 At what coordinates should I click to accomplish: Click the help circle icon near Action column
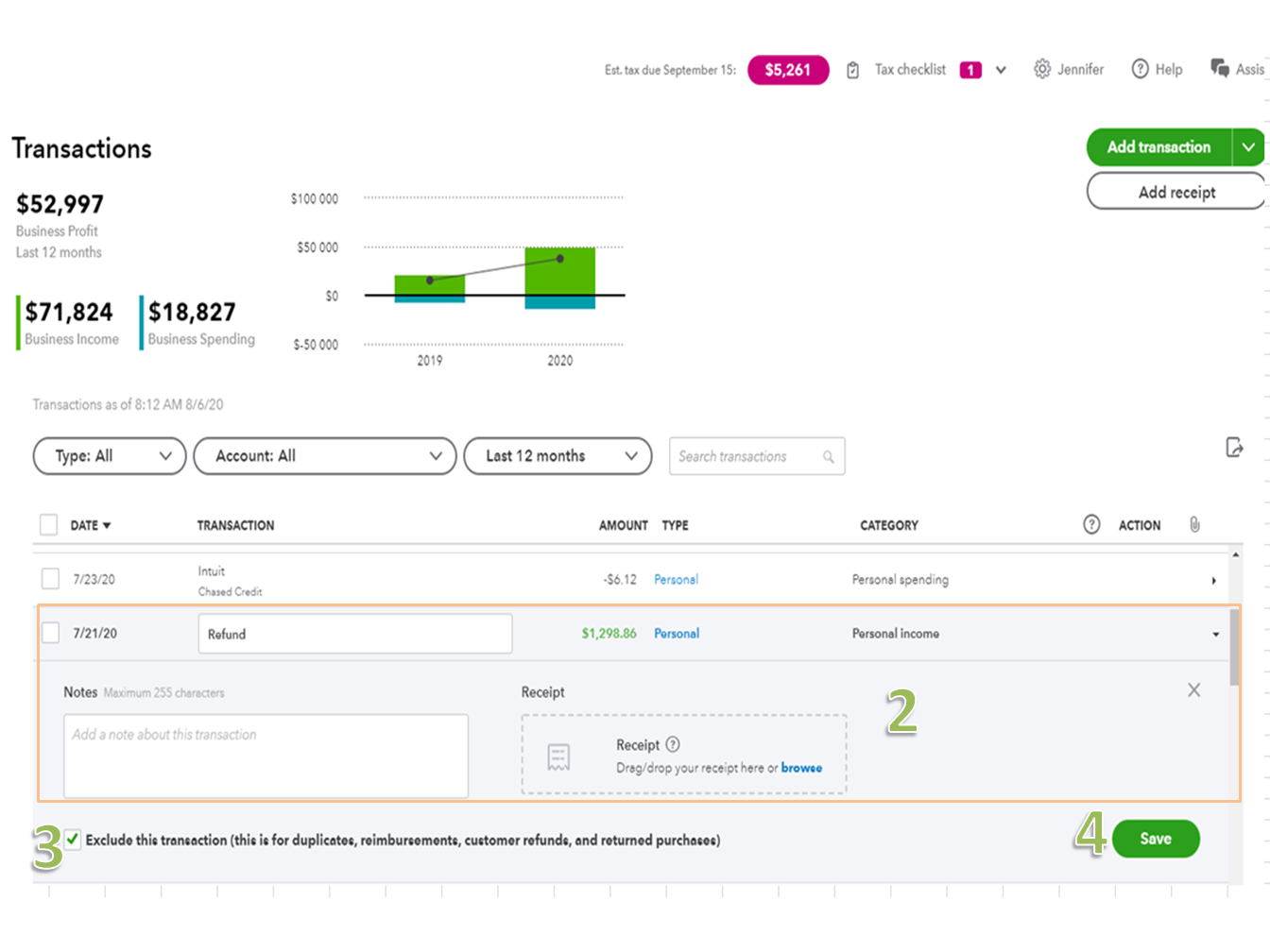pos(1091,524)
